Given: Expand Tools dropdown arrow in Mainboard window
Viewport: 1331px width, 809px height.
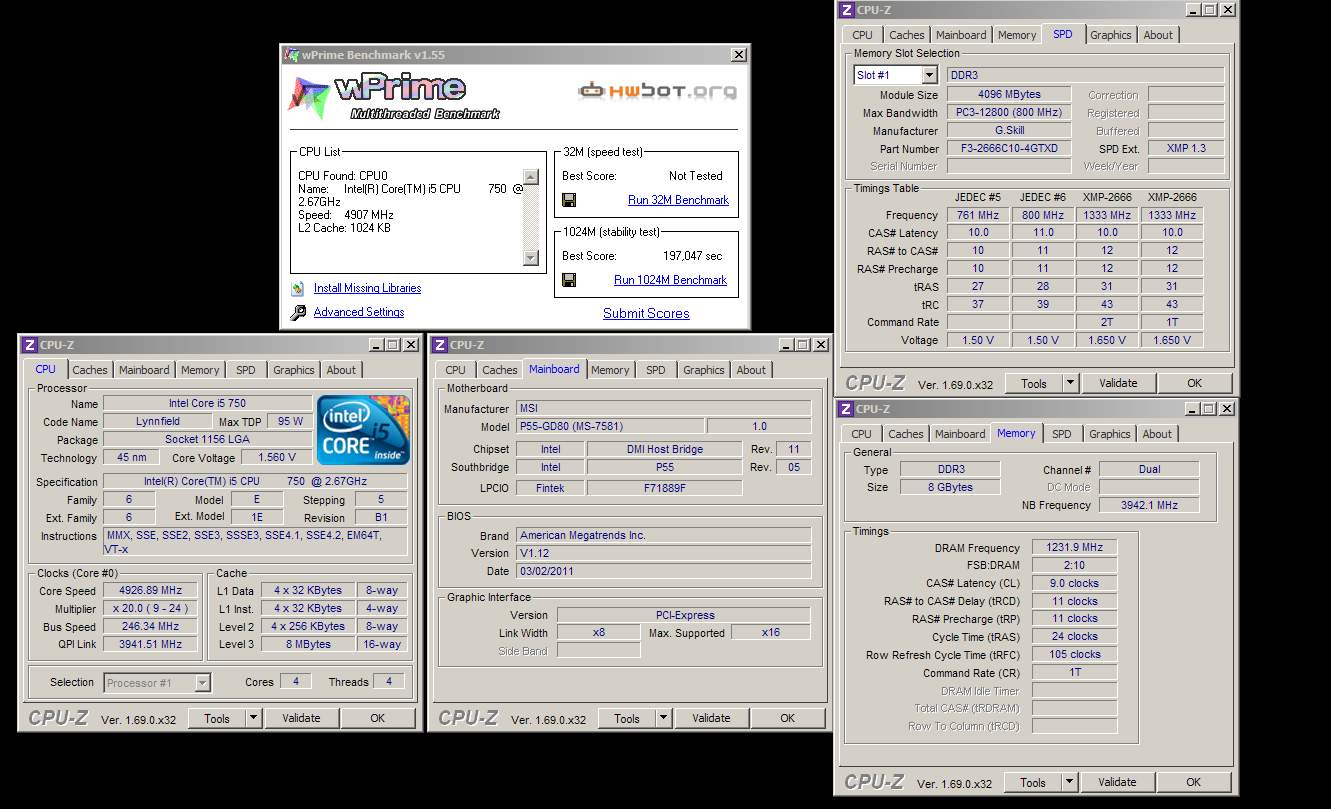Looking at the screenshot, I should [663, 718].
